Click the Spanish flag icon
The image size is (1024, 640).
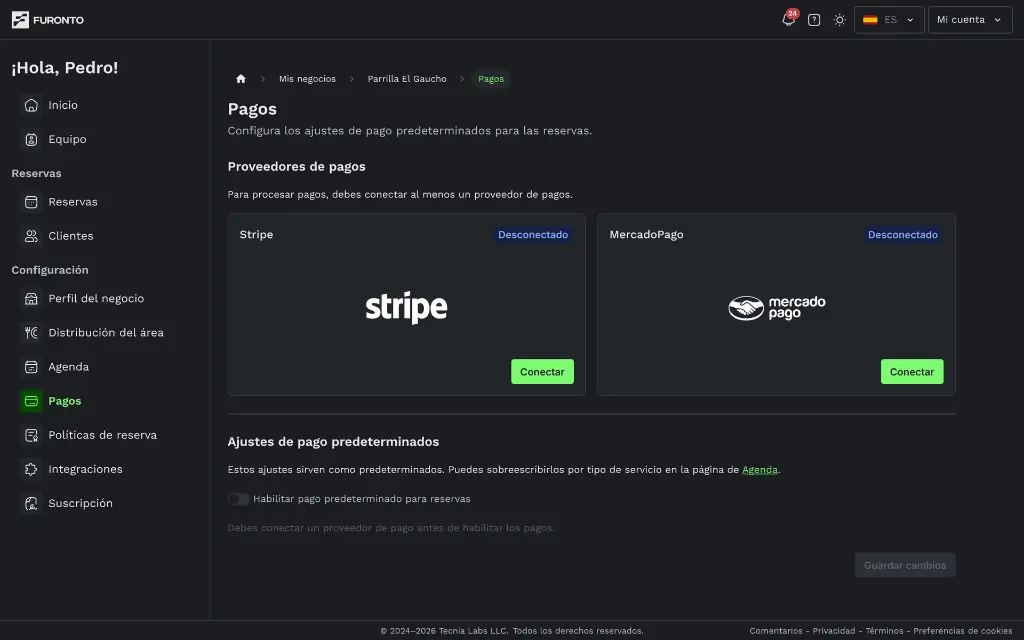[x=870, y=20]
